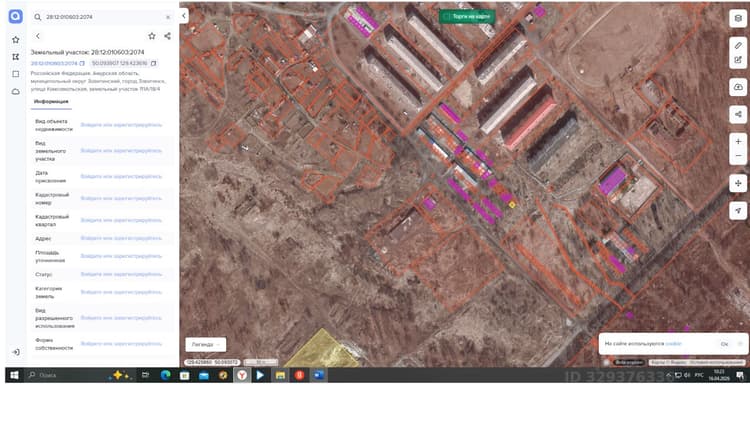Copy the parcel coordinates
The image size is (750, 422).
click(154, 63)
